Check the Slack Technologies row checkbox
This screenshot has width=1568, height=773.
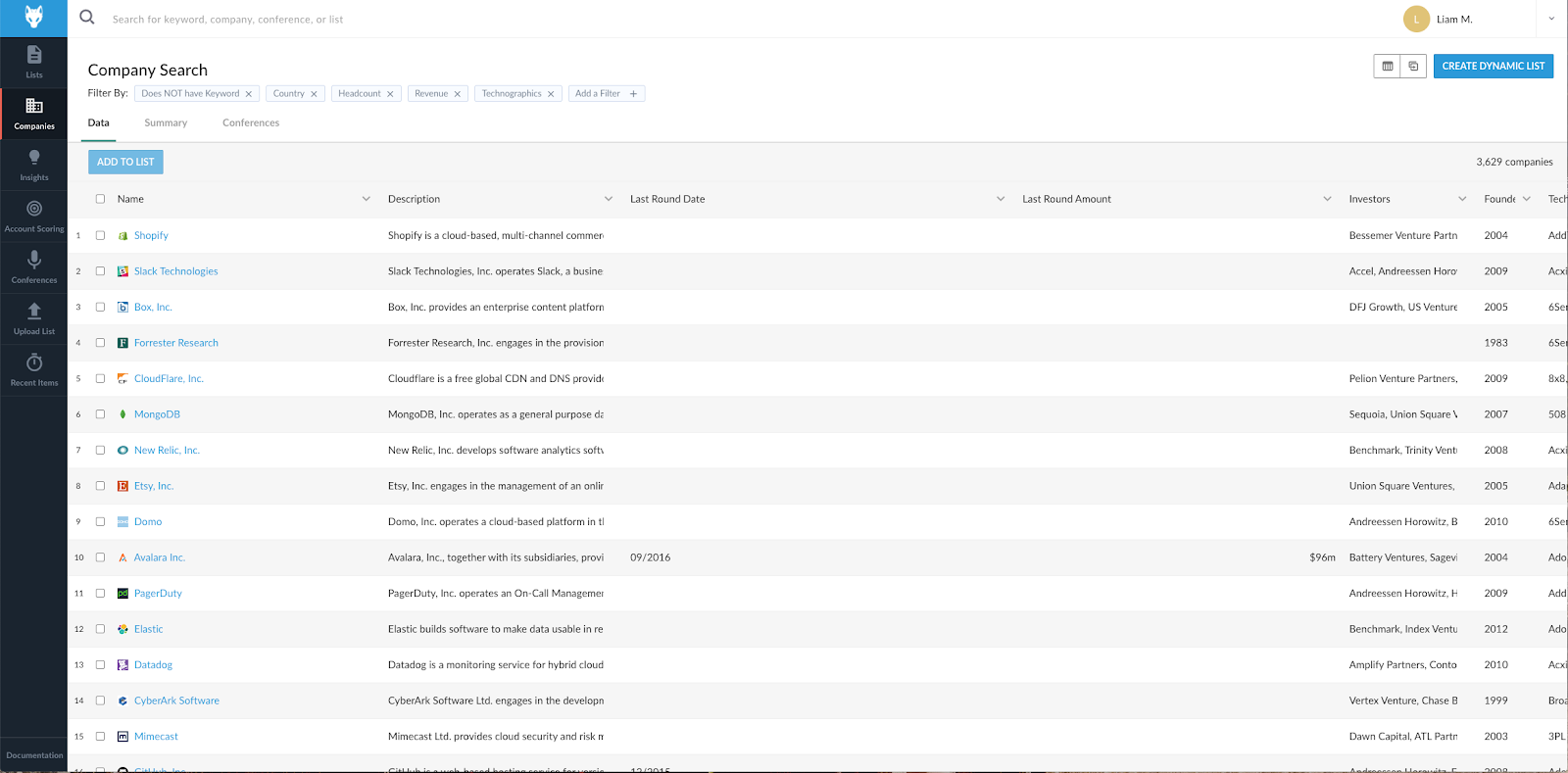(100, 271)
